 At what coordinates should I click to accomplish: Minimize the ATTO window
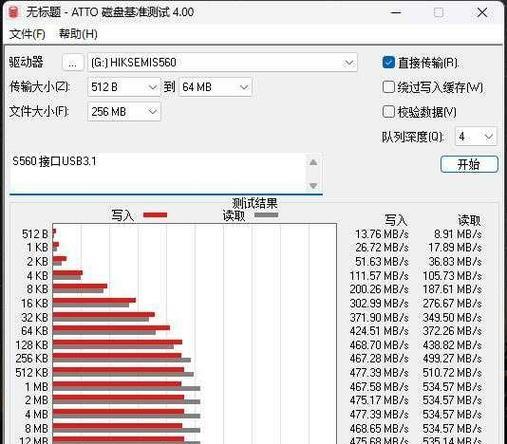(x=396, y=13)
